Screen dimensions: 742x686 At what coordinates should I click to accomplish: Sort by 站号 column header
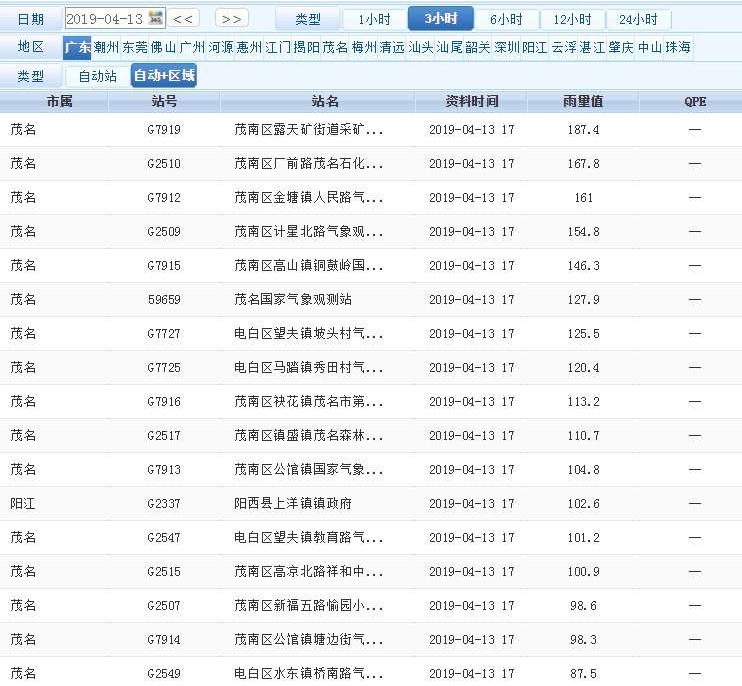[x=164, y=102]
